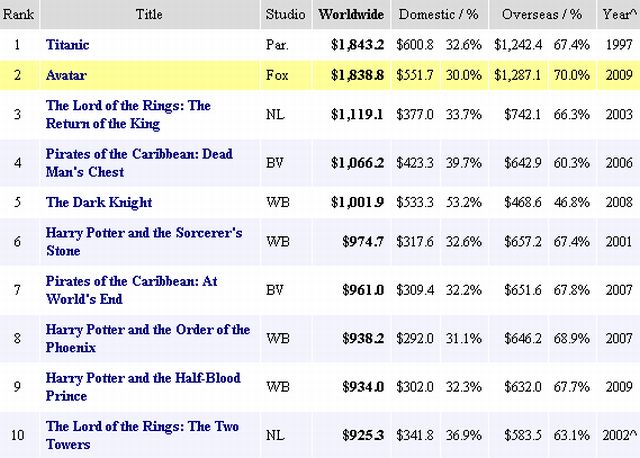This screenshot has width=640, height=458.
Task: Open Pirates of the Caribbean: Dead Man's Chest
Action: 139,162
